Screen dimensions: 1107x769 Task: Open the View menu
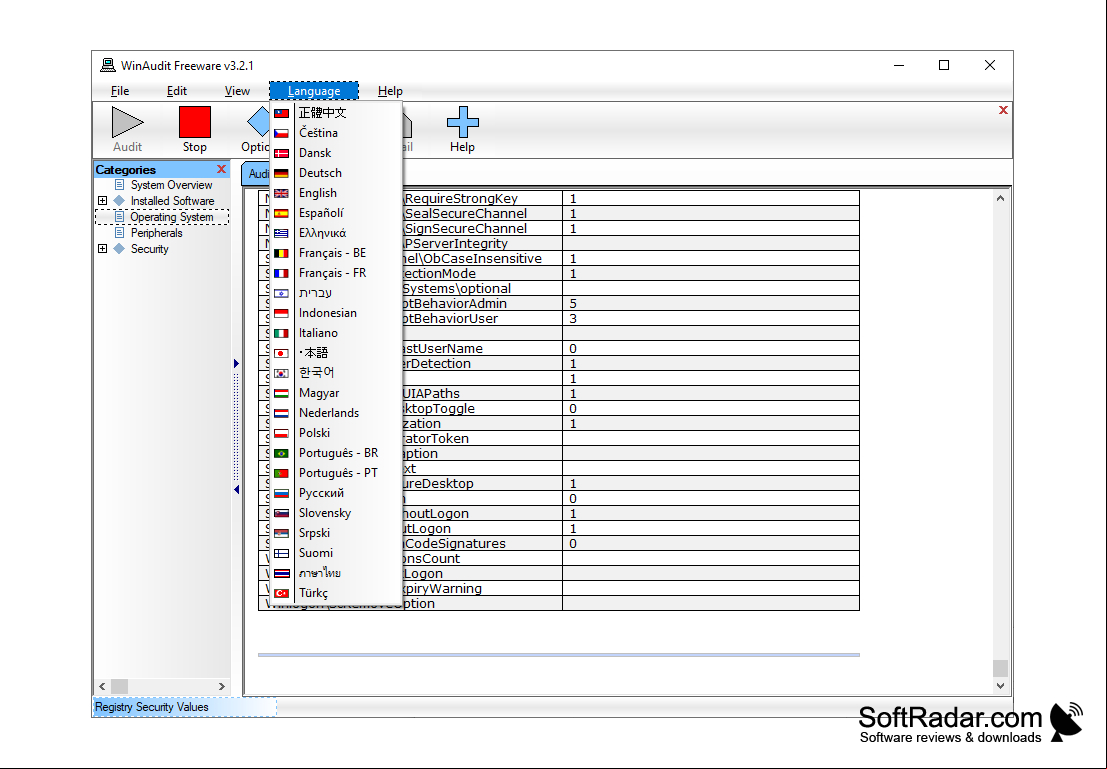pos(237,91)
